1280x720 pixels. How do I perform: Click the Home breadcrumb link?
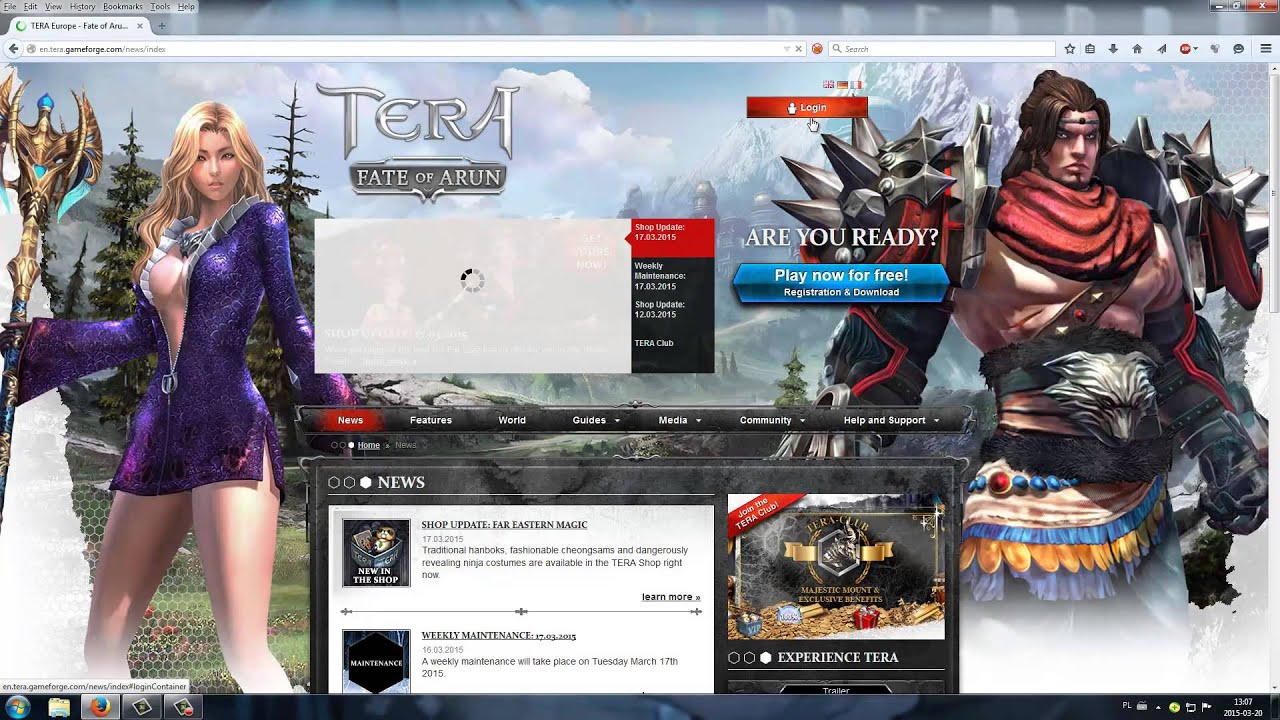tap(369, 445)
